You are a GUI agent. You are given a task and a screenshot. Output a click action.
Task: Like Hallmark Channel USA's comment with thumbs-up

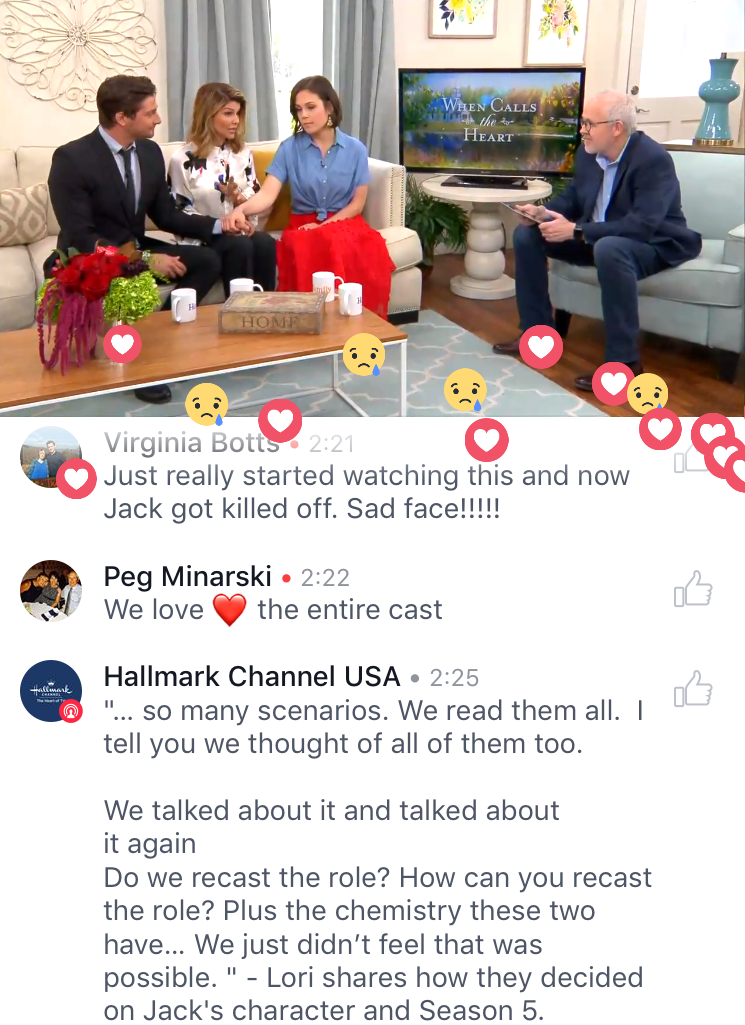693,688
